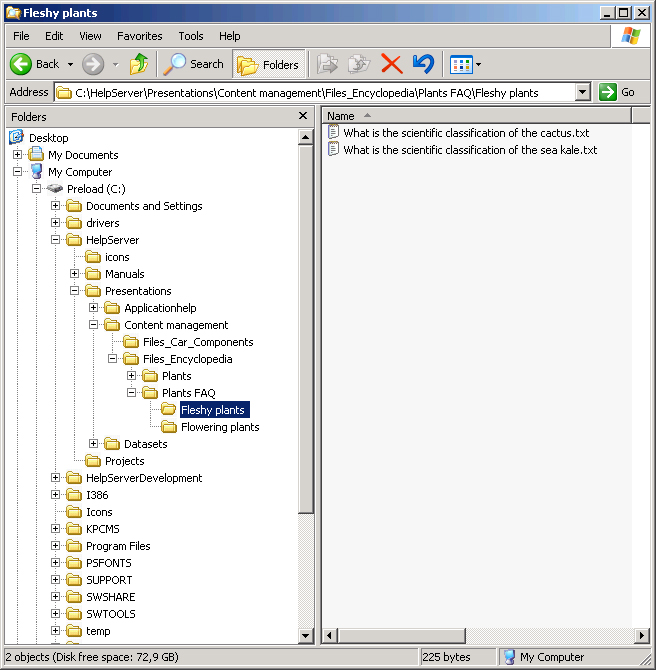Open the Help menu
Viewport: 656px width, 670px height.
[229, 36]
